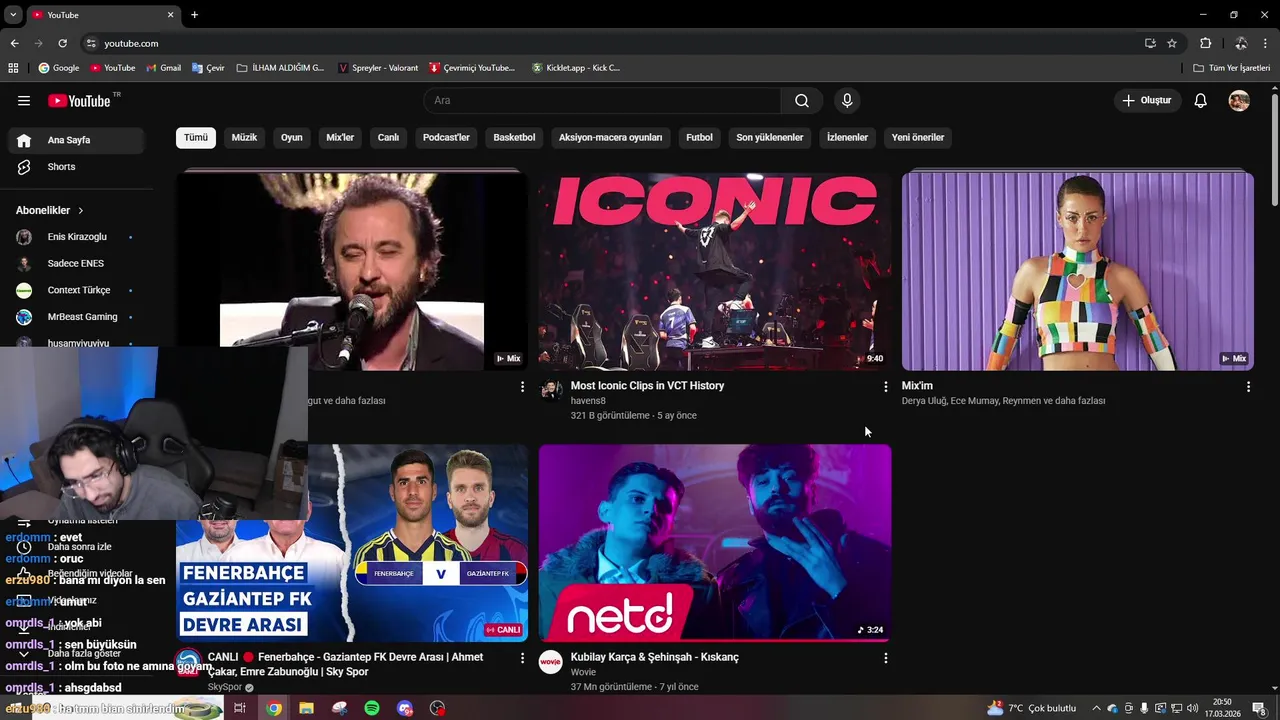Click the youtube.com address bar

tap(610, 43)
